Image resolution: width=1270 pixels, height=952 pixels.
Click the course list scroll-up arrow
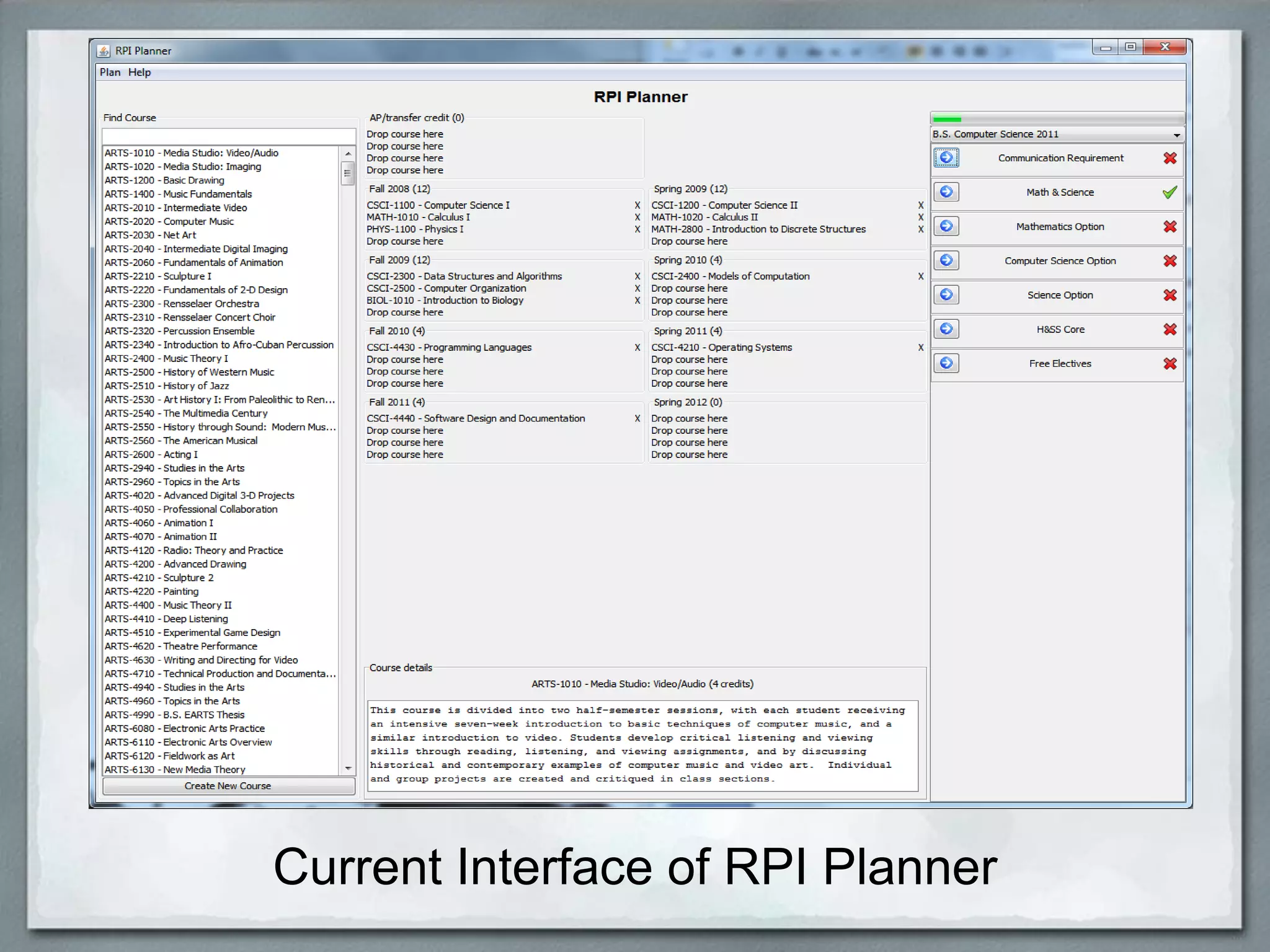coord(348,153)
